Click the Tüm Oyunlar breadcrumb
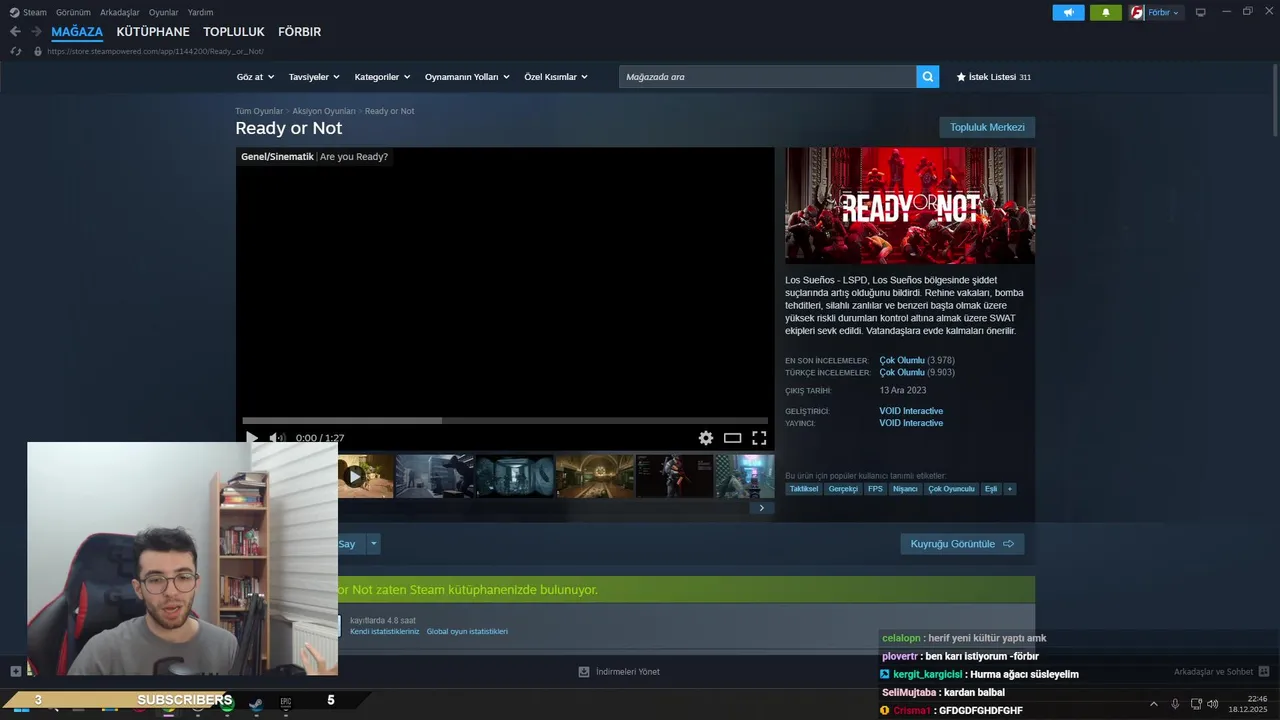The width and height of the screenshot is (1280, 720). pyautogui.click(x=259, y=111)
